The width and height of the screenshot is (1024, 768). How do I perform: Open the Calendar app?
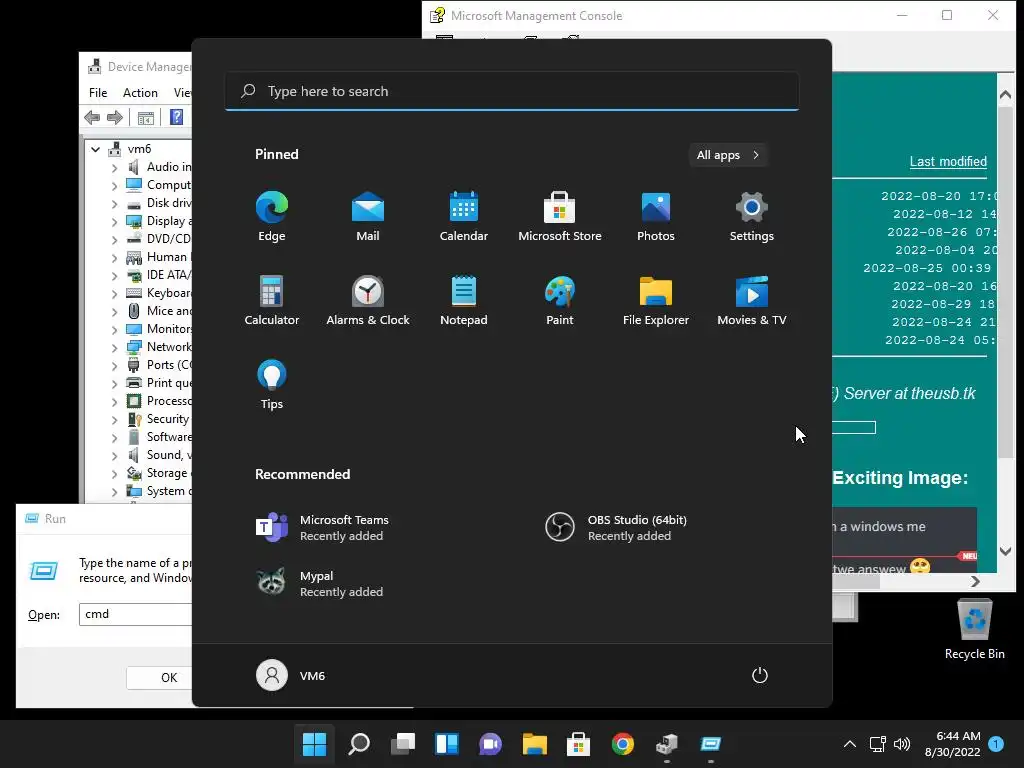[464, 217]
